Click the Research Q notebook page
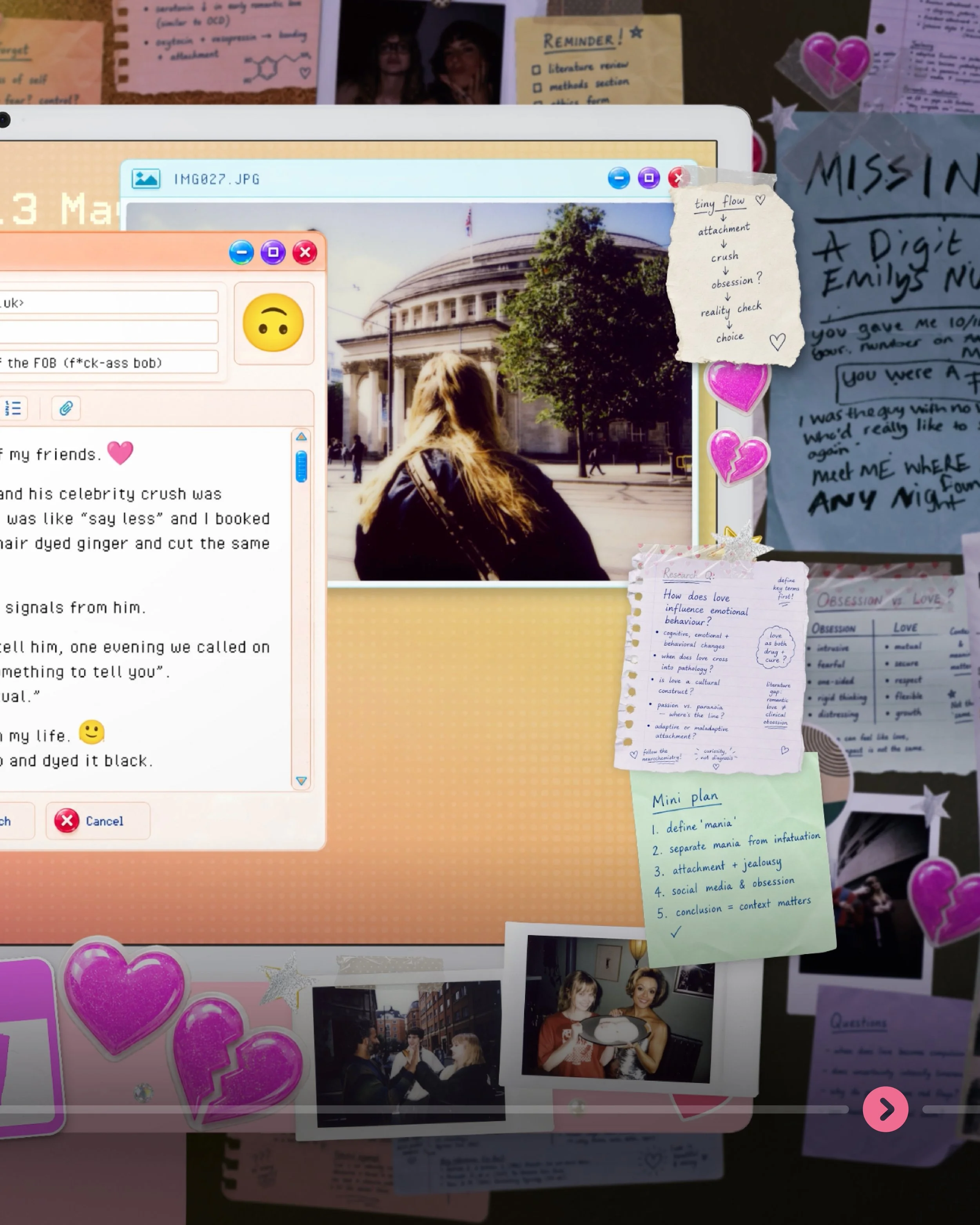 713,665
